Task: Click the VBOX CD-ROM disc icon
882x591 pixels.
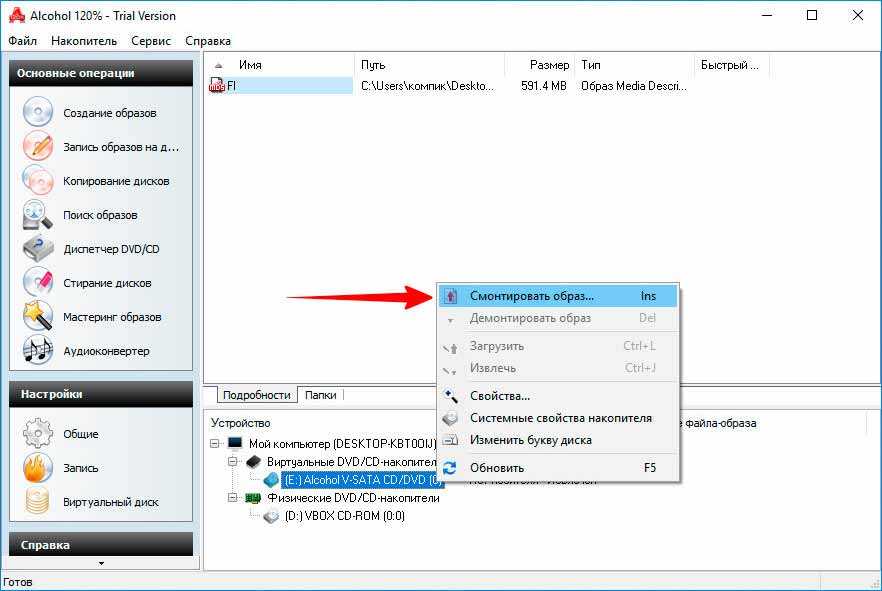Action: coord(271,516)
